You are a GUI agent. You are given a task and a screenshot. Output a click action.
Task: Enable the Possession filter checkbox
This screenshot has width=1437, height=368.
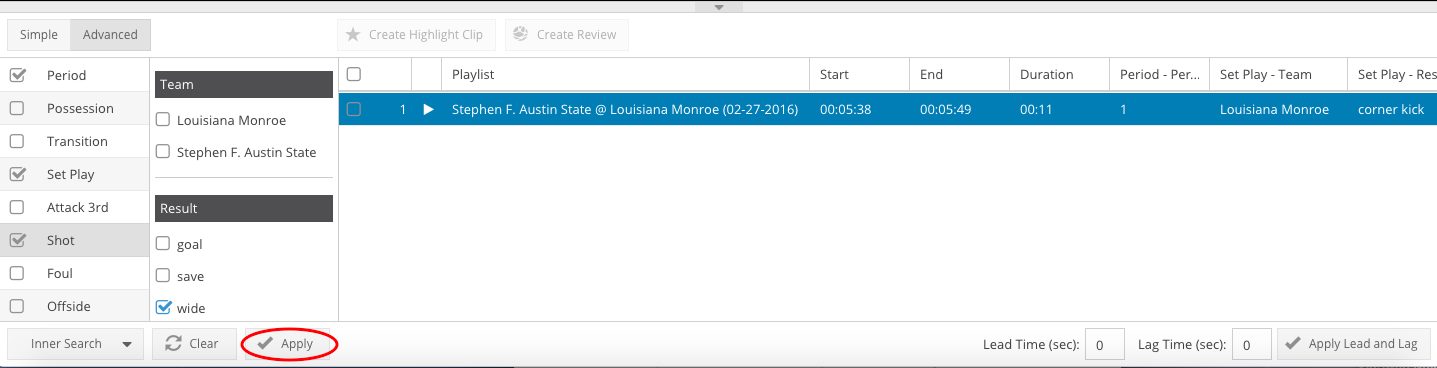(17, 108)
